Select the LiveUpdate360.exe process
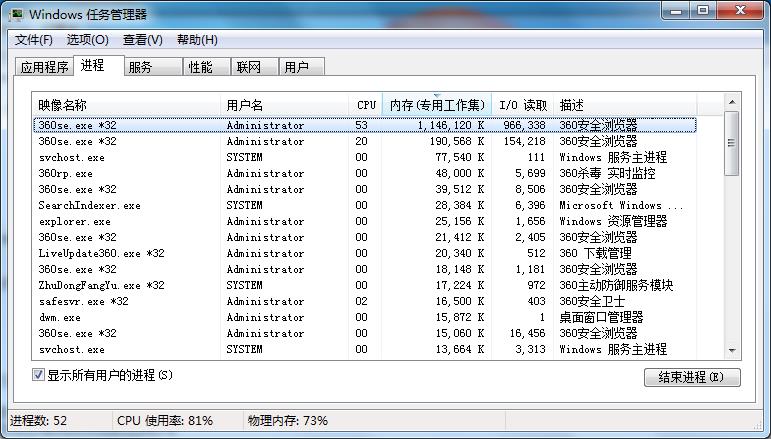 coord(365,253)
